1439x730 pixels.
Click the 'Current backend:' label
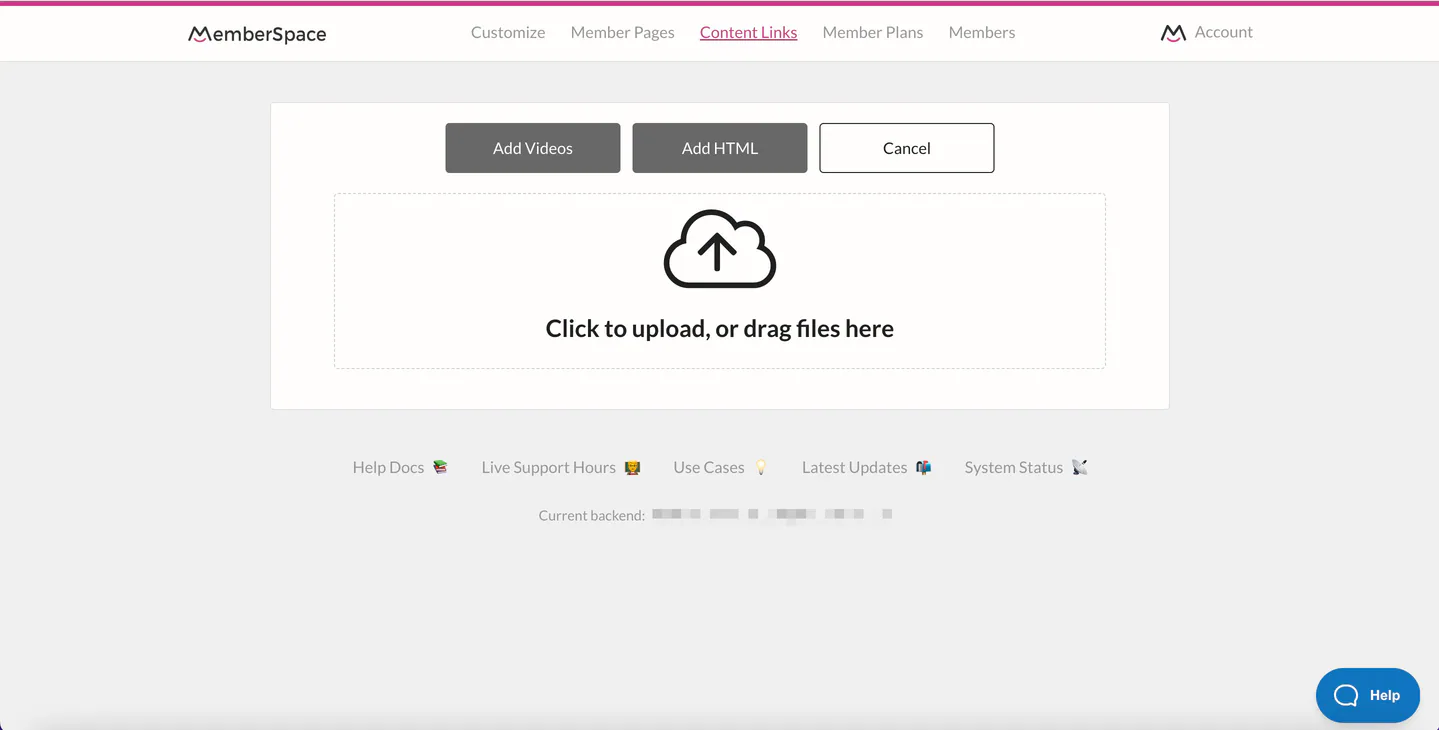click(592, 515)
